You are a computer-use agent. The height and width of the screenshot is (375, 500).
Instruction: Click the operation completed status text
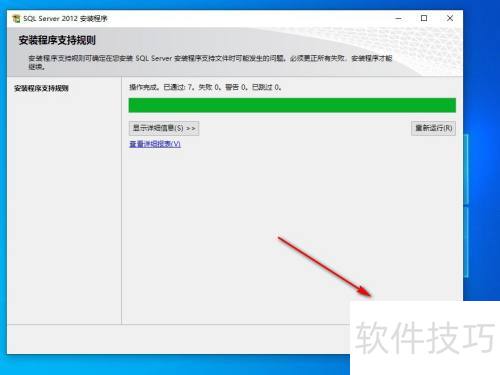(x=205, y=87)
